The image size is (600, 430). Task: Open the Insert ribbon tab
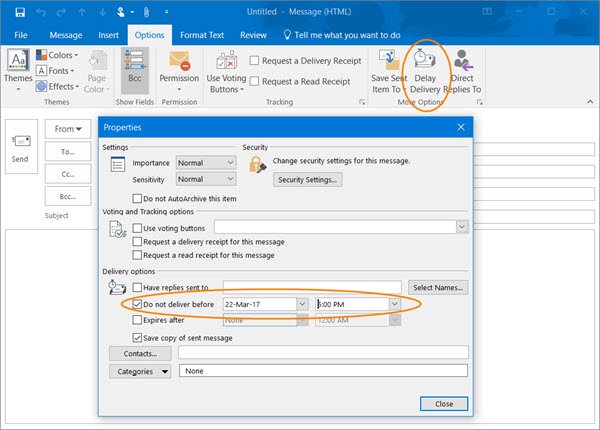109,34
